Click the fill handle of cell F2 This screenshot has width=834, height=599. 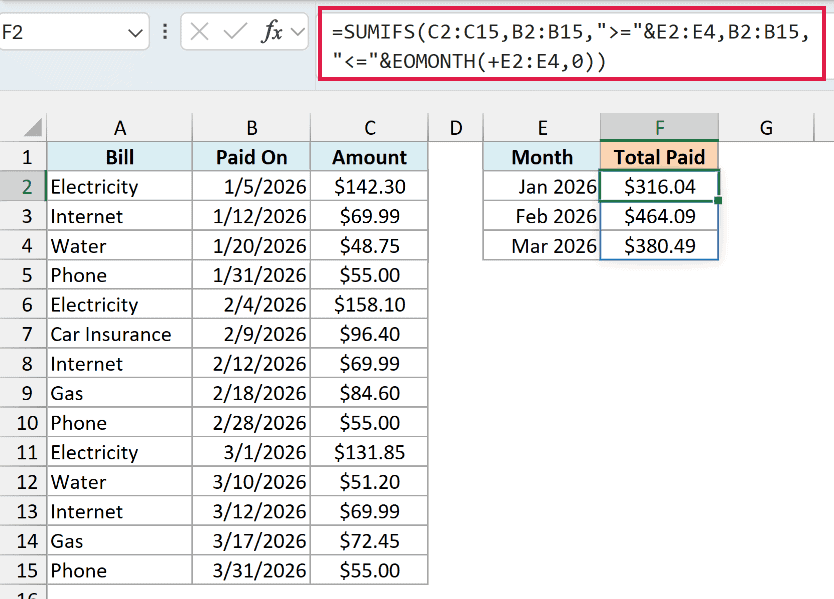tap(718, 201)
